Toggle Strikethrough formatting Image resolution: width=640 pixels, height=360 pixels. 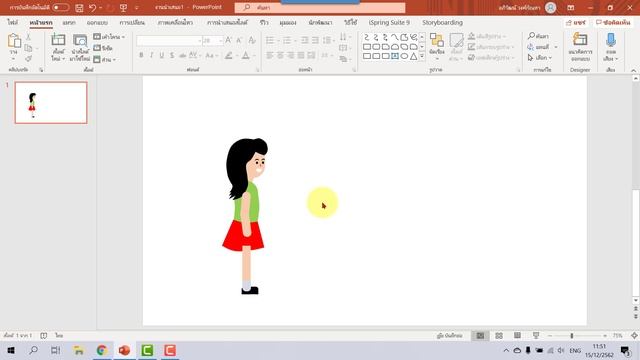(182, 55)
